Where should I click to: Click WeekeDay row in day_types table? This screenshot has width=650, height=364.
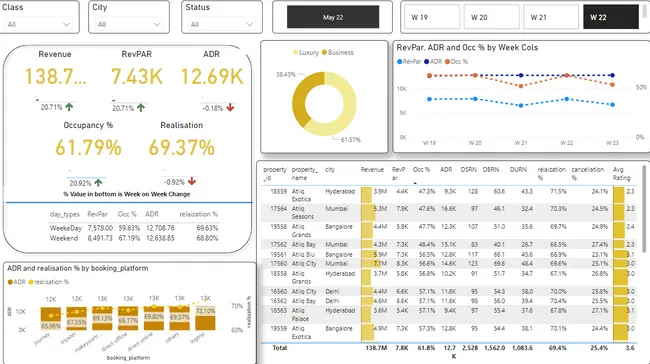pyautogui.click(x=133, y=228)
